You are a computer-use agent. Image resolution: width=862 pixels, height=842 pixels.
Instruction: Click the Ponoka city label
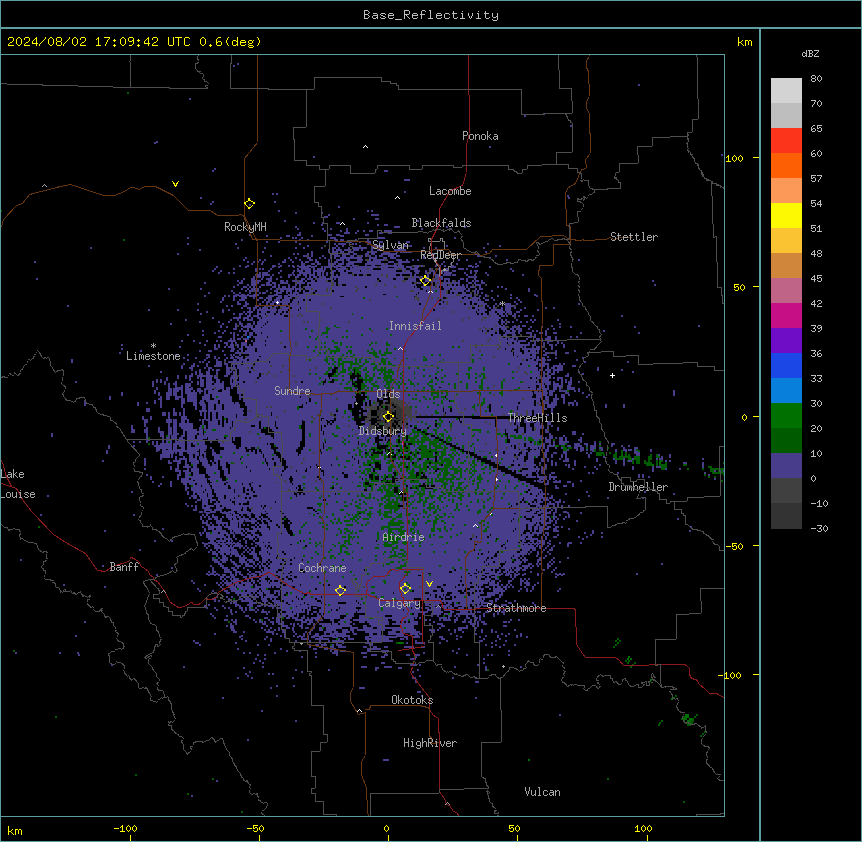coord(480,136)
